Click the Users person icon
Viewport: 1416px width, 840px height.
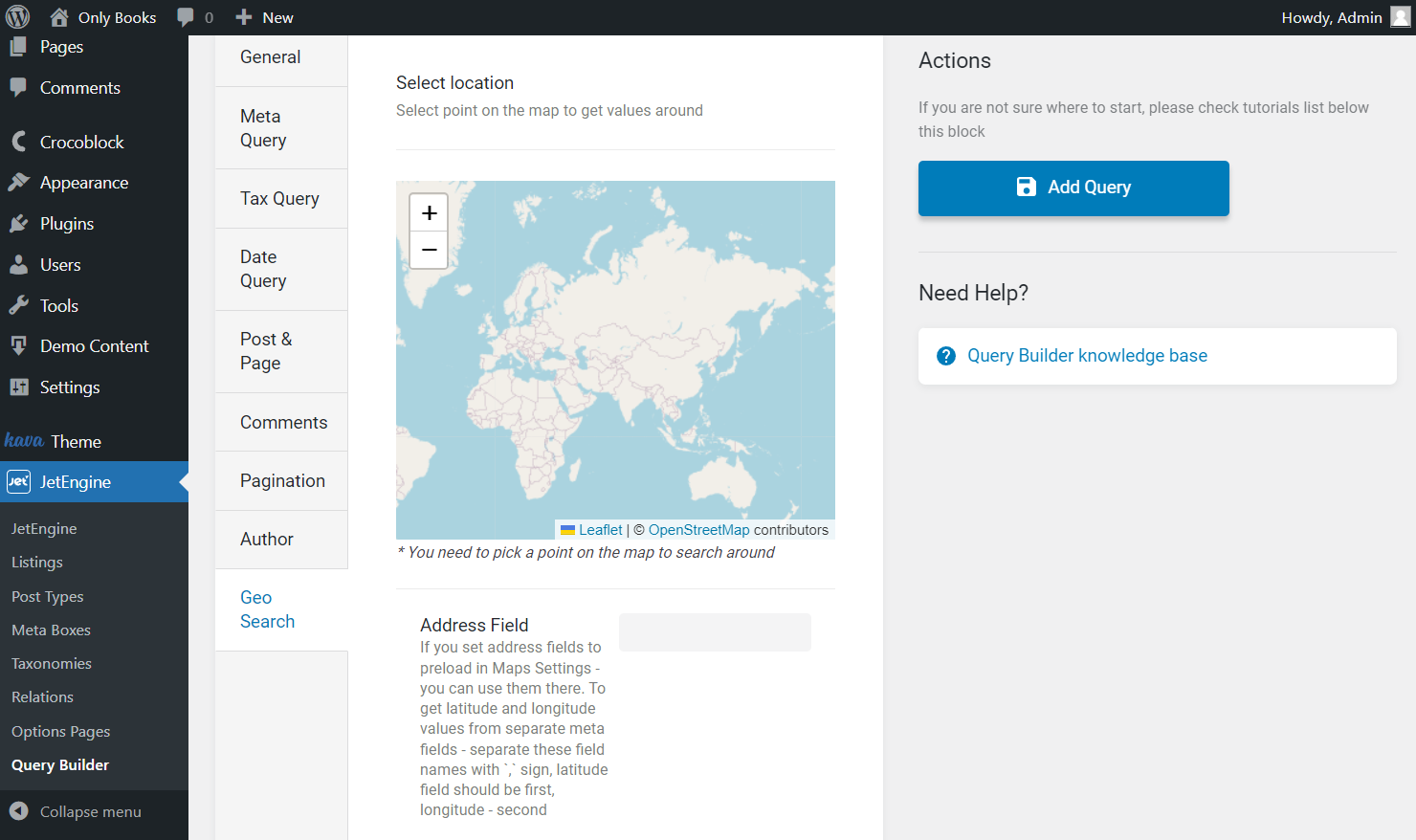(x=18, y=265)
